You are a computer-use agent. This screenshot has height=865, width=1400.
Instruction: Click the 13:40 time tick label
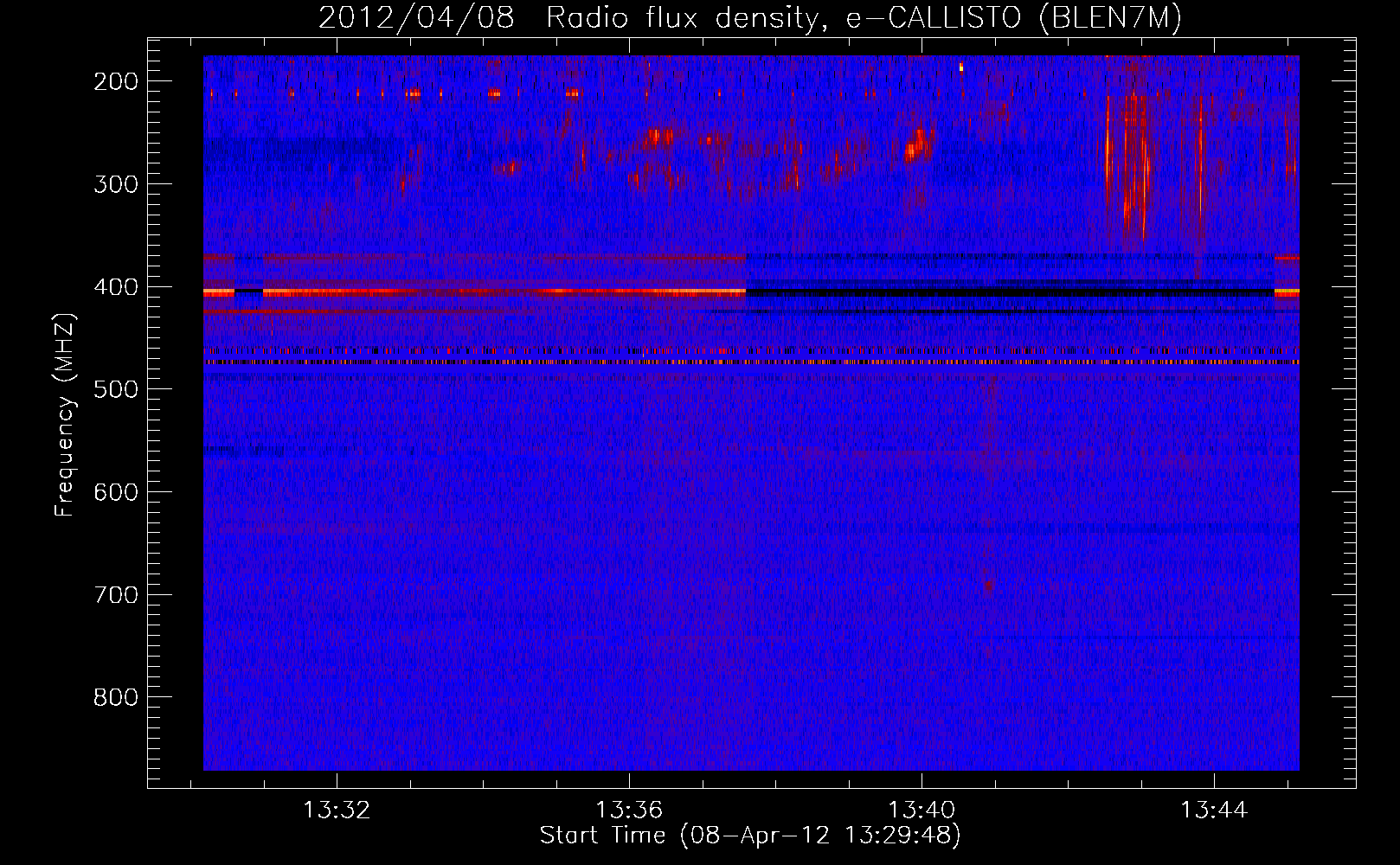click(922, 810)
